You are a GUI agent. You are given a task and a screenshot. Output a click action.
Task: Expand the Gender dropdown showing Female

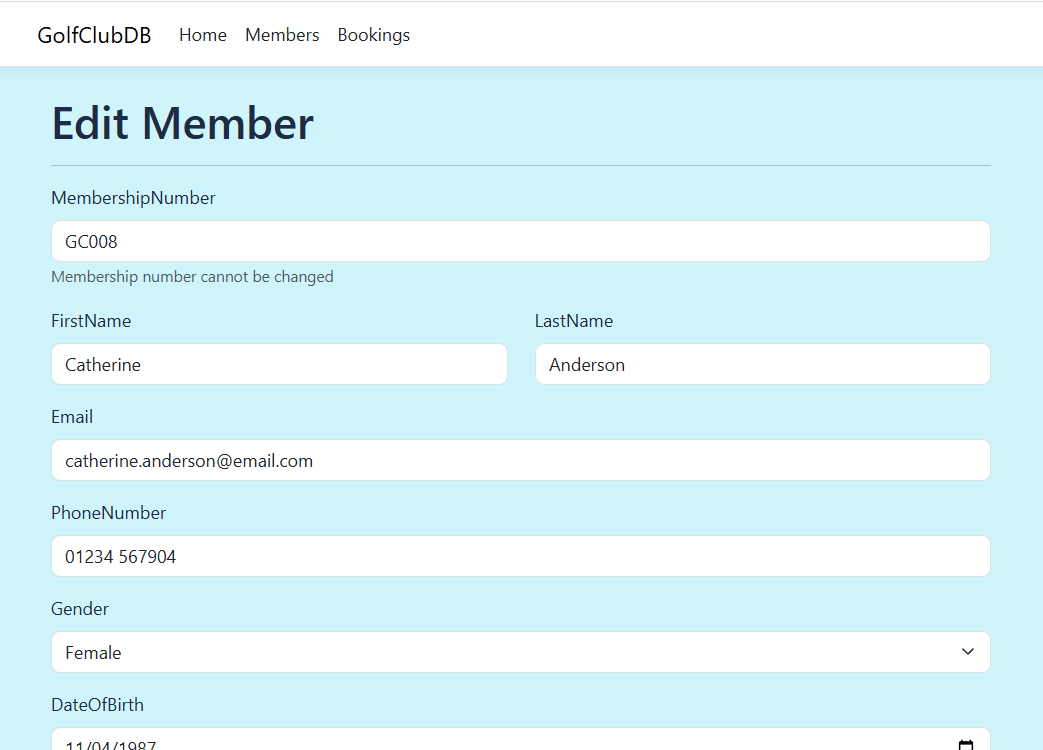pyautogui.click(x=521, y=652)
